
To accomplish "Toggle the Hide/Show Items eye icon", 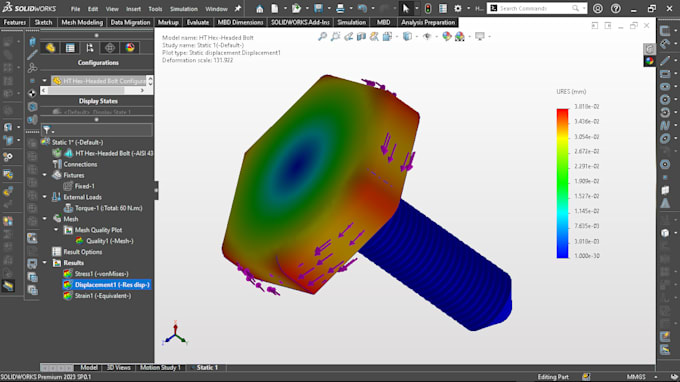I will pos(427,37).
